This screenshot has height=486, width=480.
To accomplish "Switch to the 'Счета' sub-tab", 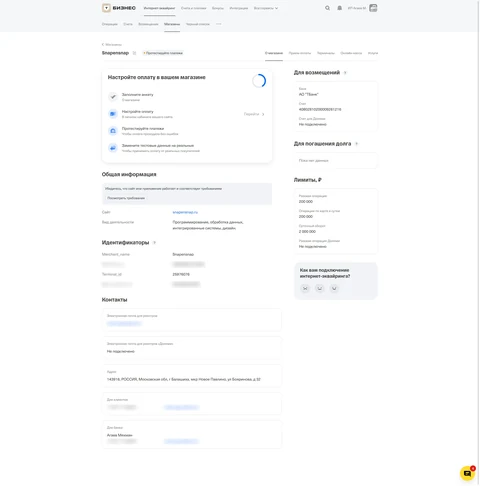I will coord(128,24).
